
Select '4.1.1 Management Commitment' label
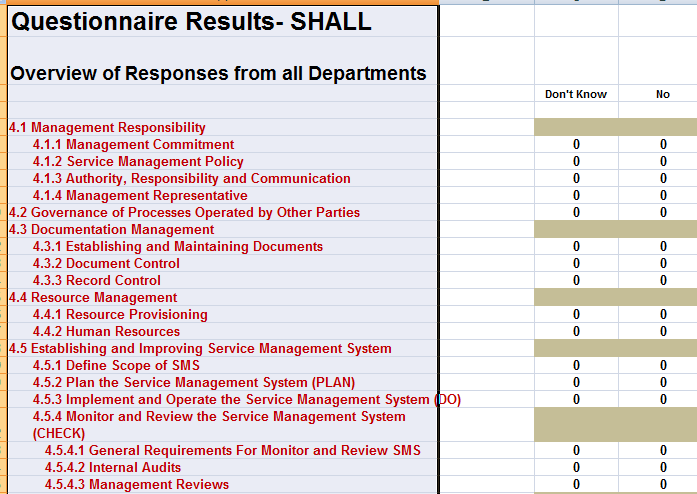pyautogui.click(x=133, y=144)
